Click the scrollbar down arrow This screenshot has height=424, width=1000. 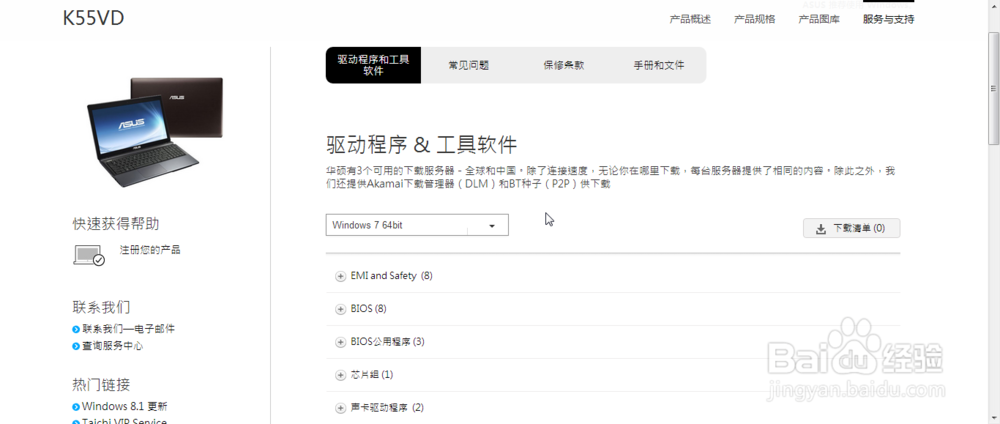(994, 418)
